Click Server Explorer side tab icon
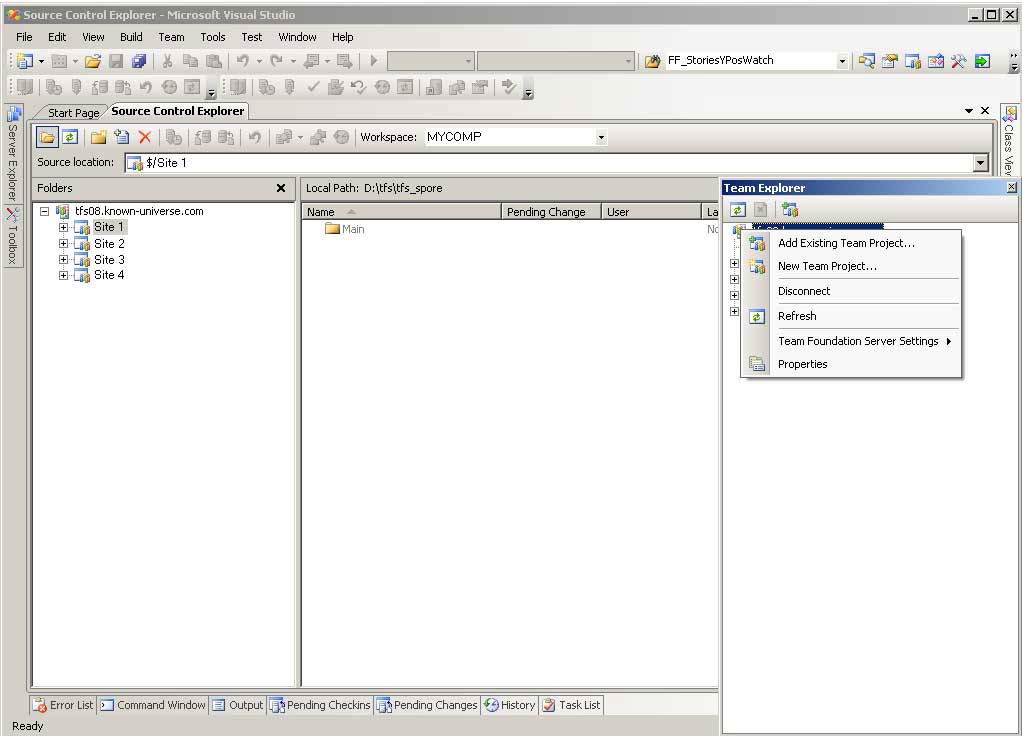The image size is (1022, 736). [13, 114]
